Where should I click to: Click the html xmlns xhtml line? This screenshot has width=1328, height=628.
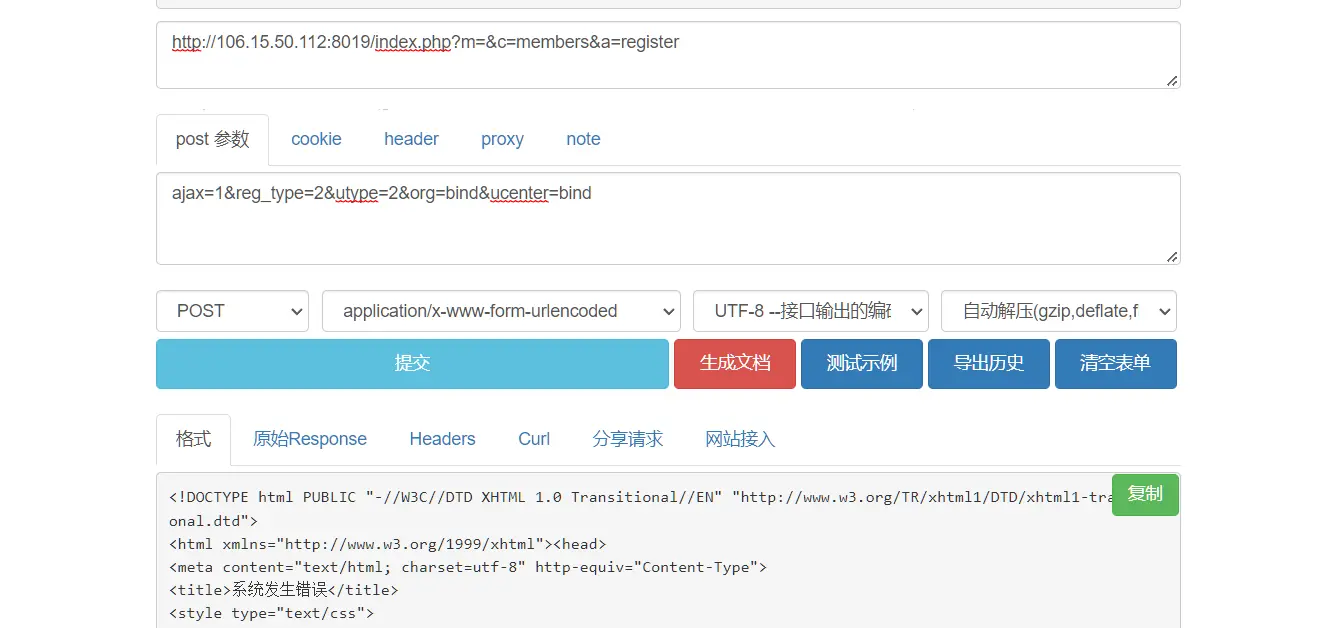point(388,544)
